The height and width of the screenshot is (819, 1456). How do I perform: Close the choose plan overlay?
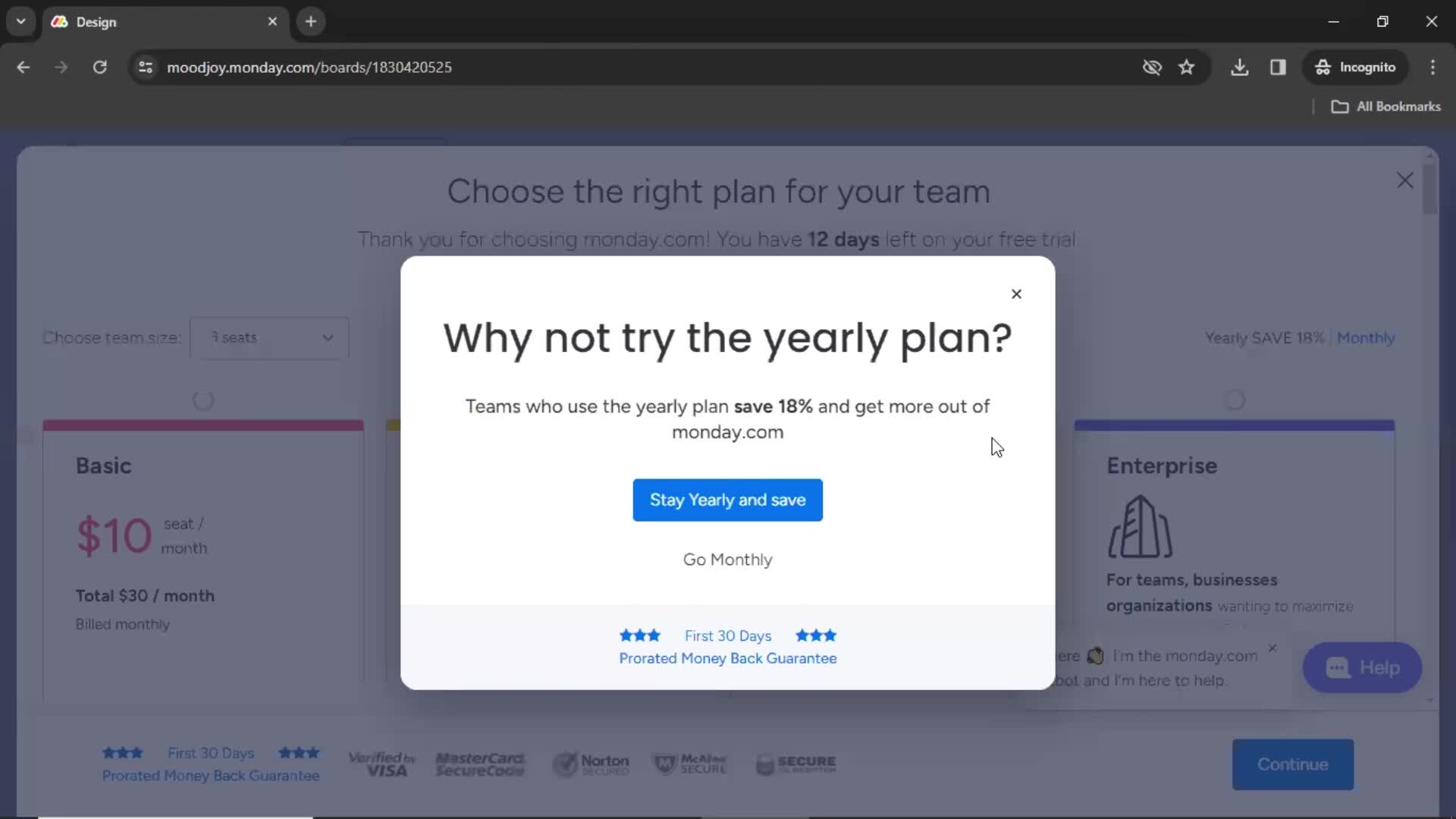(1404, 180)
